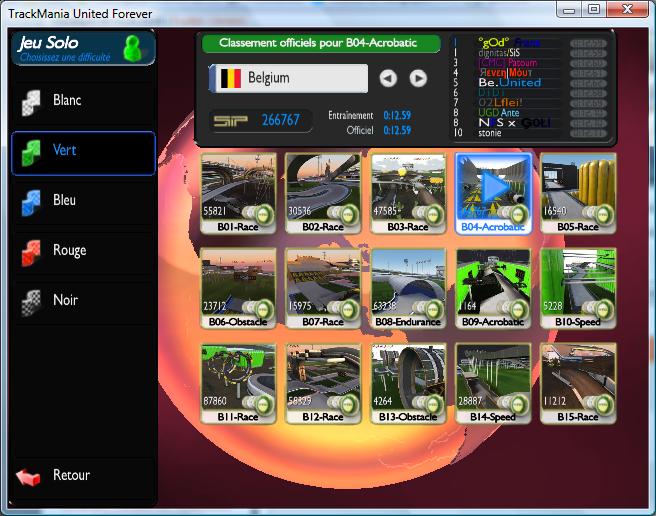Image resolution: width=656 pixels, height=516 pixels.
Task: Select the B08-Endurance track
Action: pos(408,285)
